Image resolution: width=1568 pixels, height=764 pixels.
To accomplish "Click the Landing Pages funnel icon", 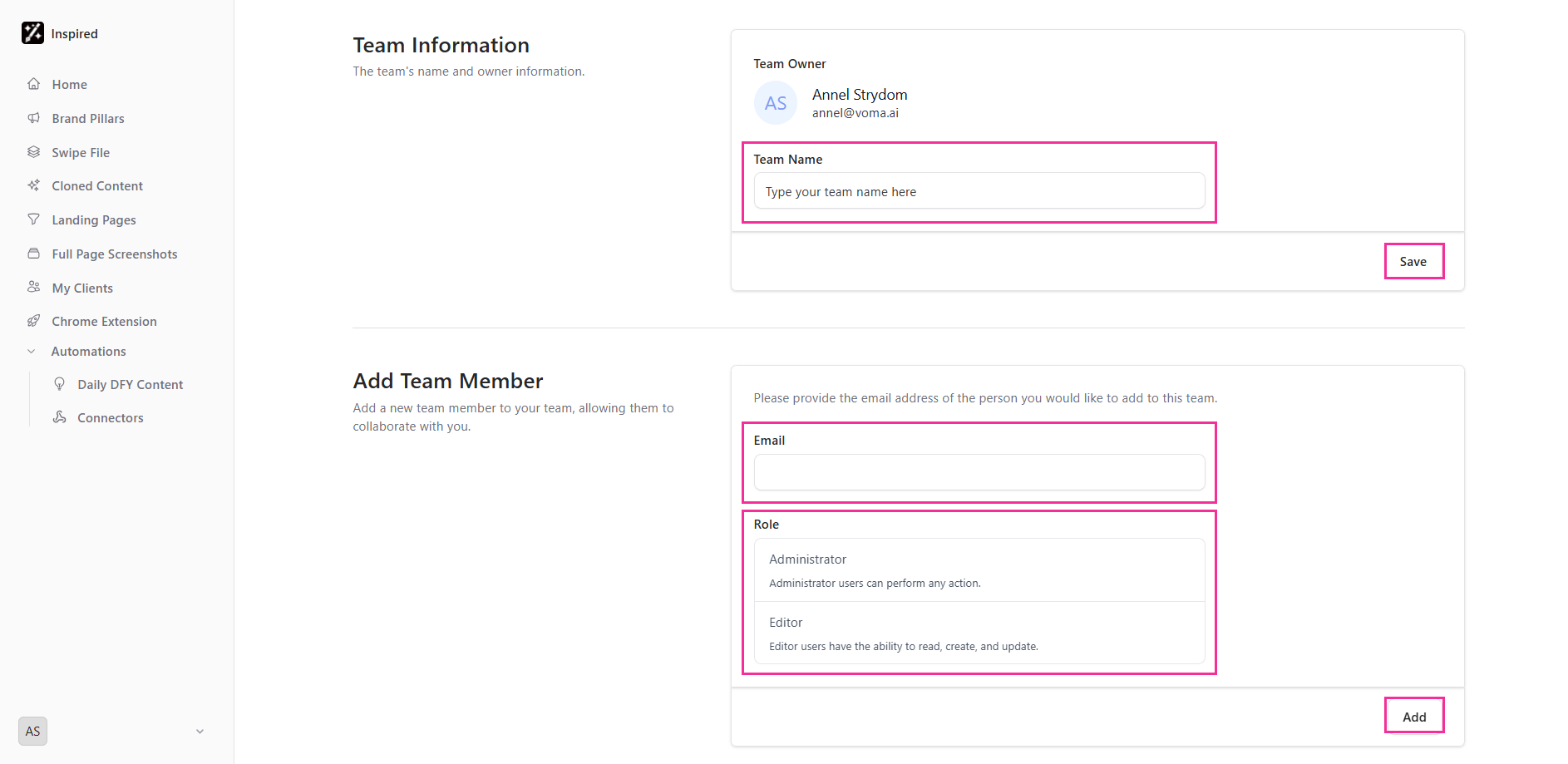I will pyautogui.click(x=33, y=219).
